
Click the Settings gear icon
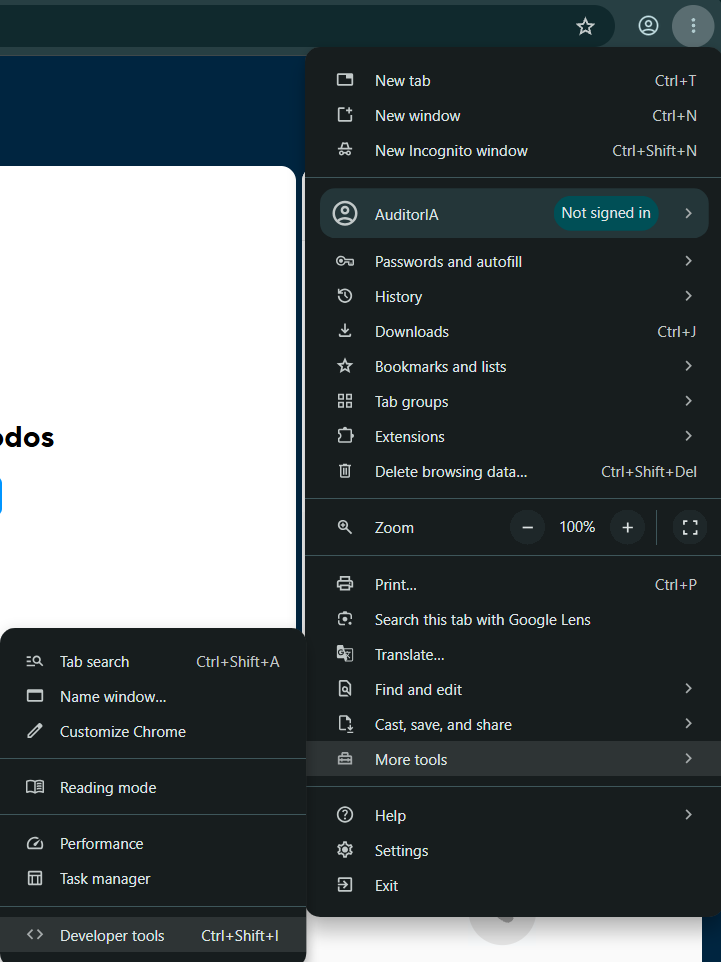(345, 850)
